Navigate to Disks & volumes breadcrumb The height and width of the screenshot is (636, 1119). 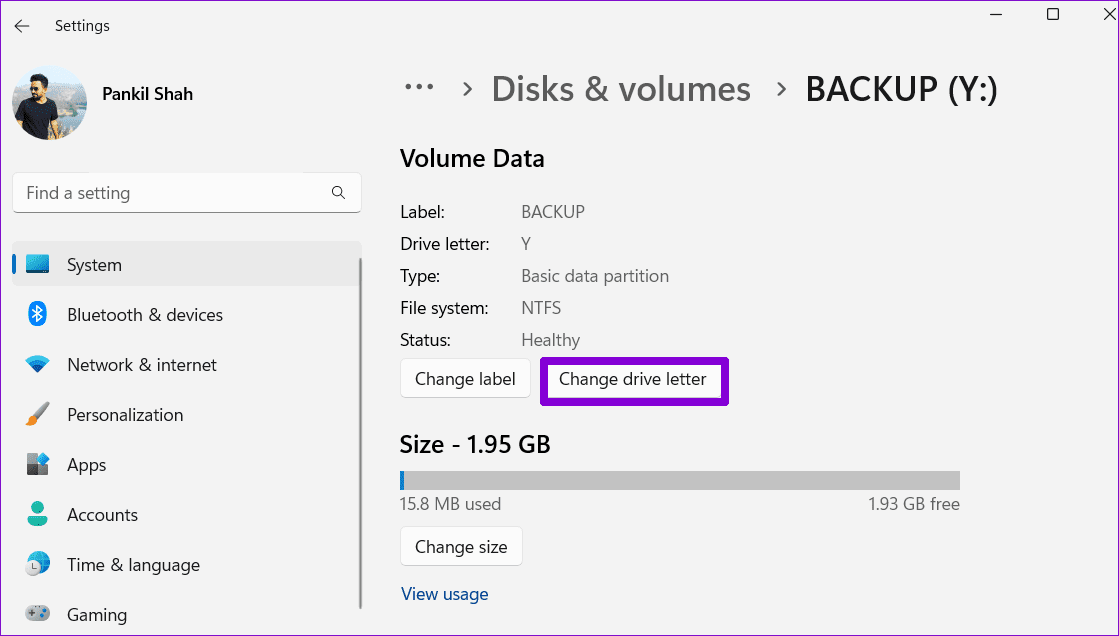(x=621, y=89)
